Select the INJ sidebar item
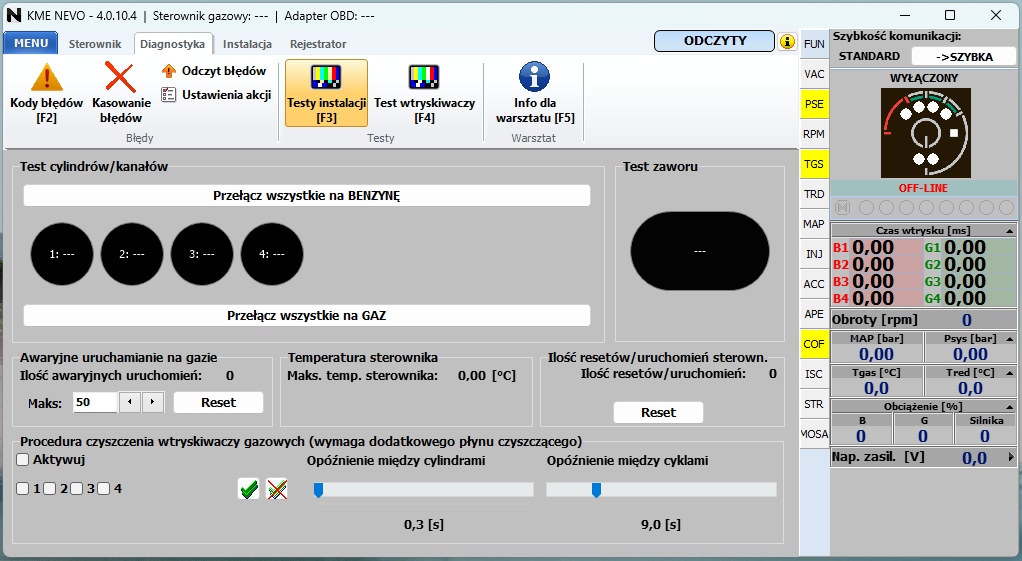 [814, 254]
